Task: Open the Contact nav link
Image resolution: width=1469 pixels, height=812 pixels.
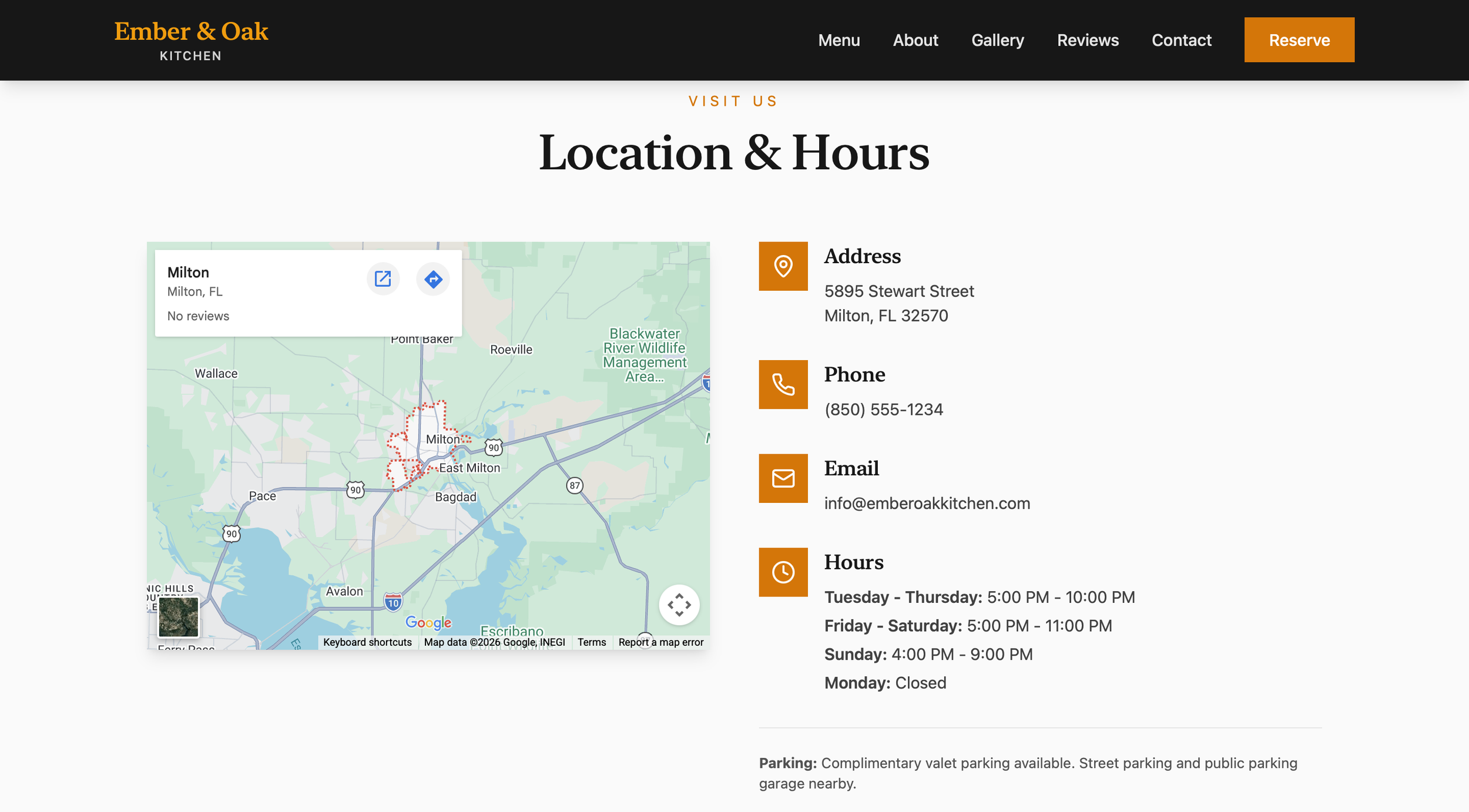Action: tap(1181, 40)
